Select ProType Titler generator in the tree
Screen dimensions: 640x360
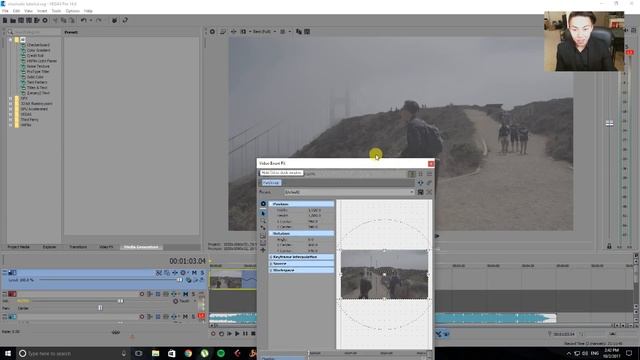tap(38, 71)
